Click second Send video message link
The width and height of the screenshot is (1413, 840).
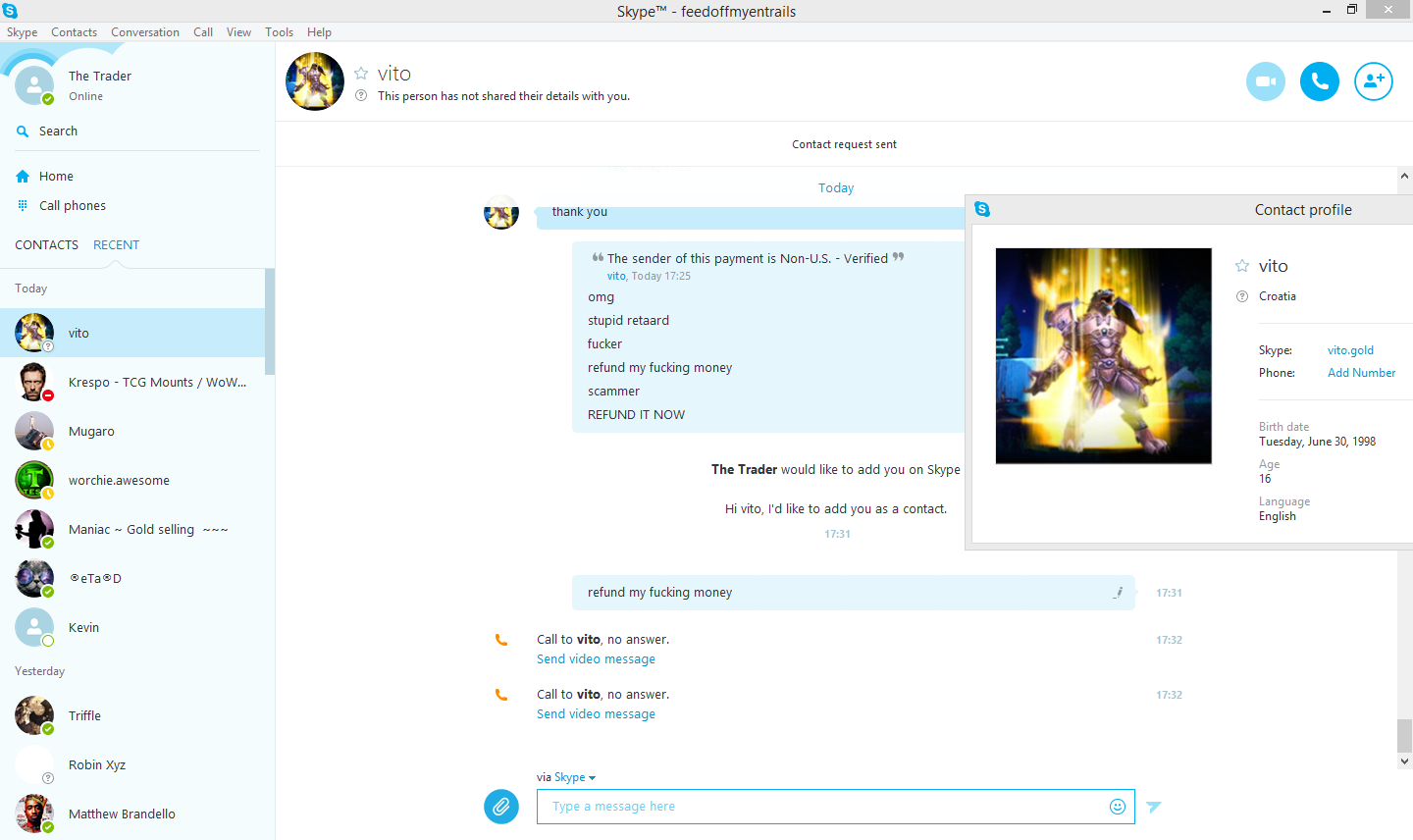[596, 714]
